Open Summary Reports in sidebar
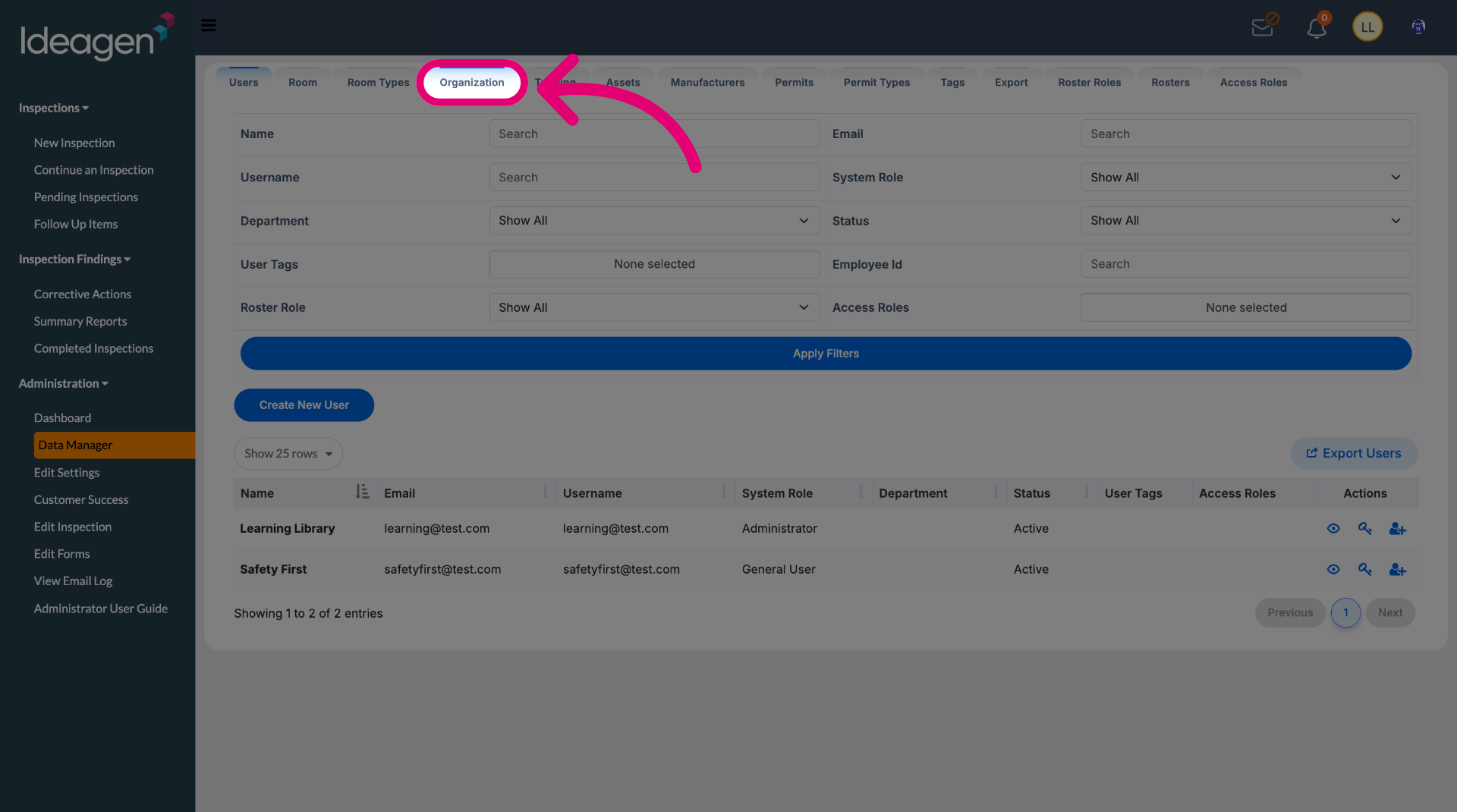 tap(80, 322)
